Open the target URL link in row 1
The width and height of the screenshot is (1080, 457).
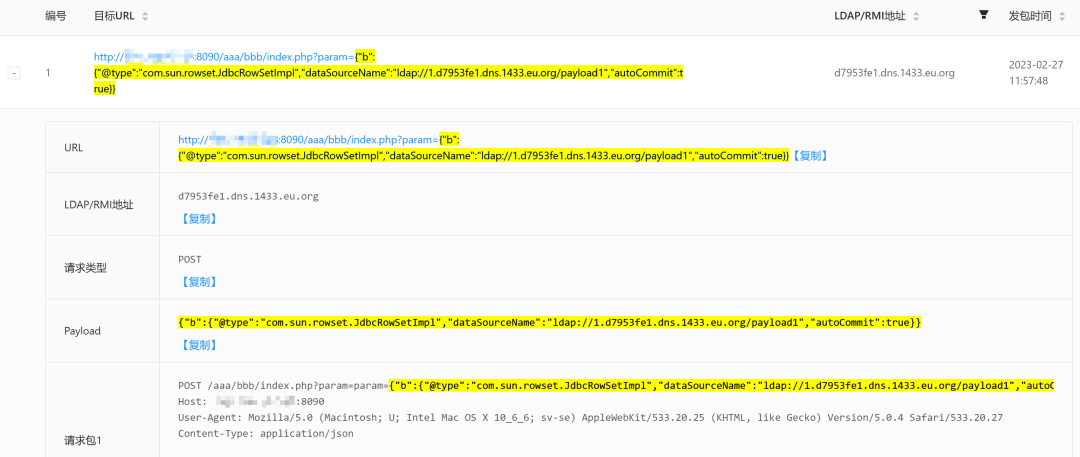389,73
